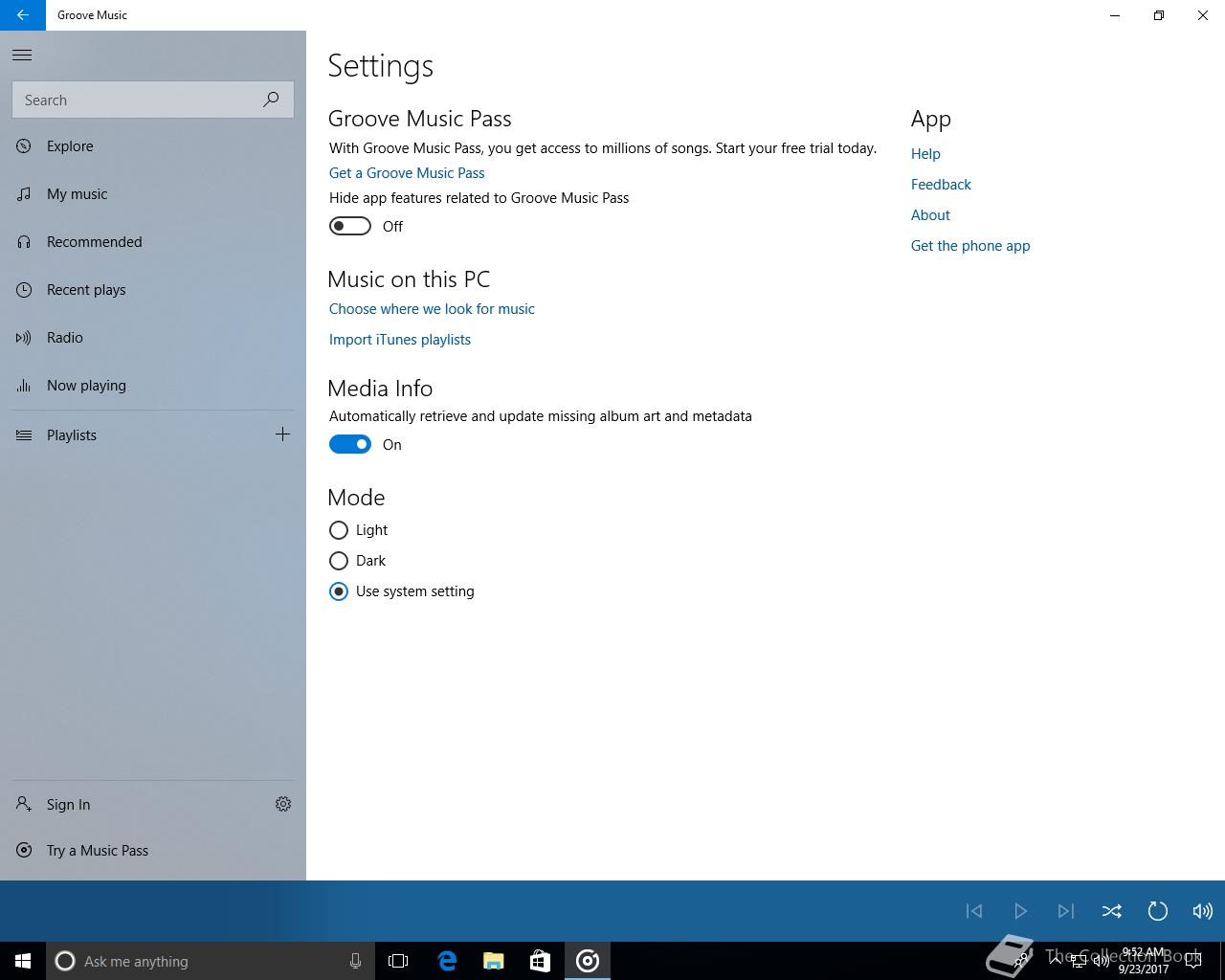Open the Windows Start menu
Screen dimensions: 1225x980
(23, 961)
